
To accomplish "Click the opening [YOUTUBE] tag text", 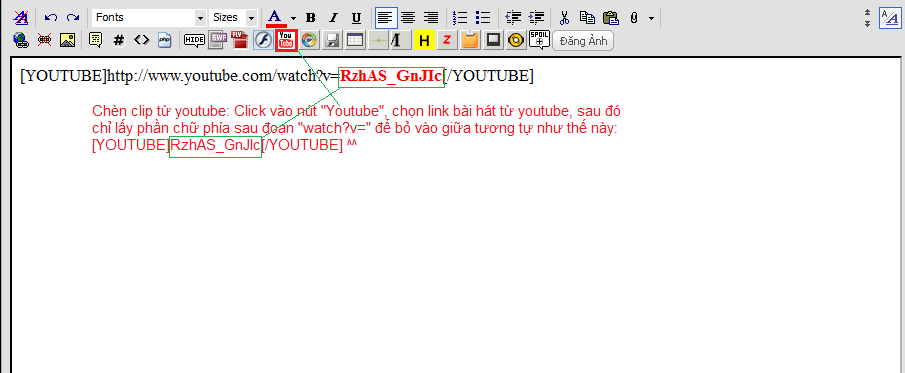I will pos(64,76).
